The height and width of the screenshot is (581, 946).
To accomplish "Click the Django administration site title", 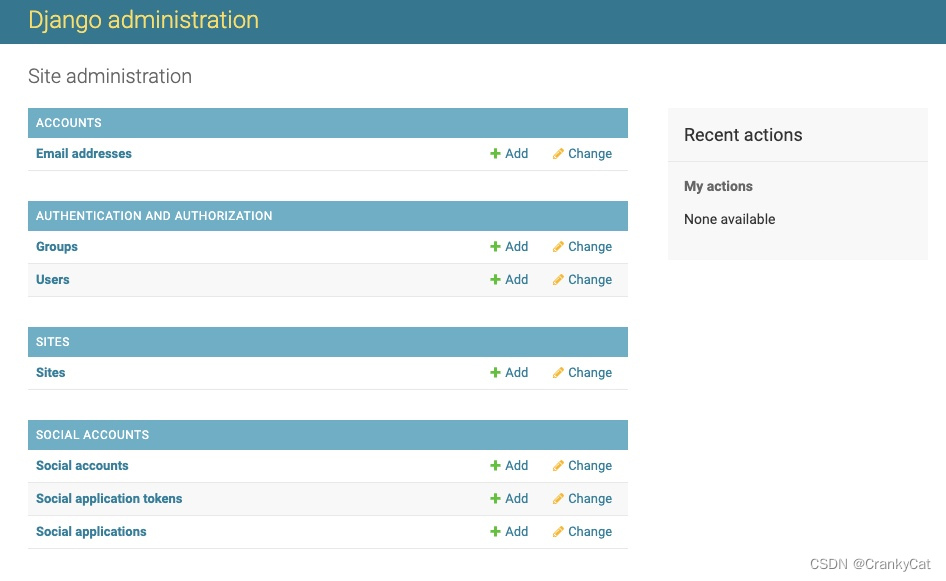I will (x=144, y=21).
